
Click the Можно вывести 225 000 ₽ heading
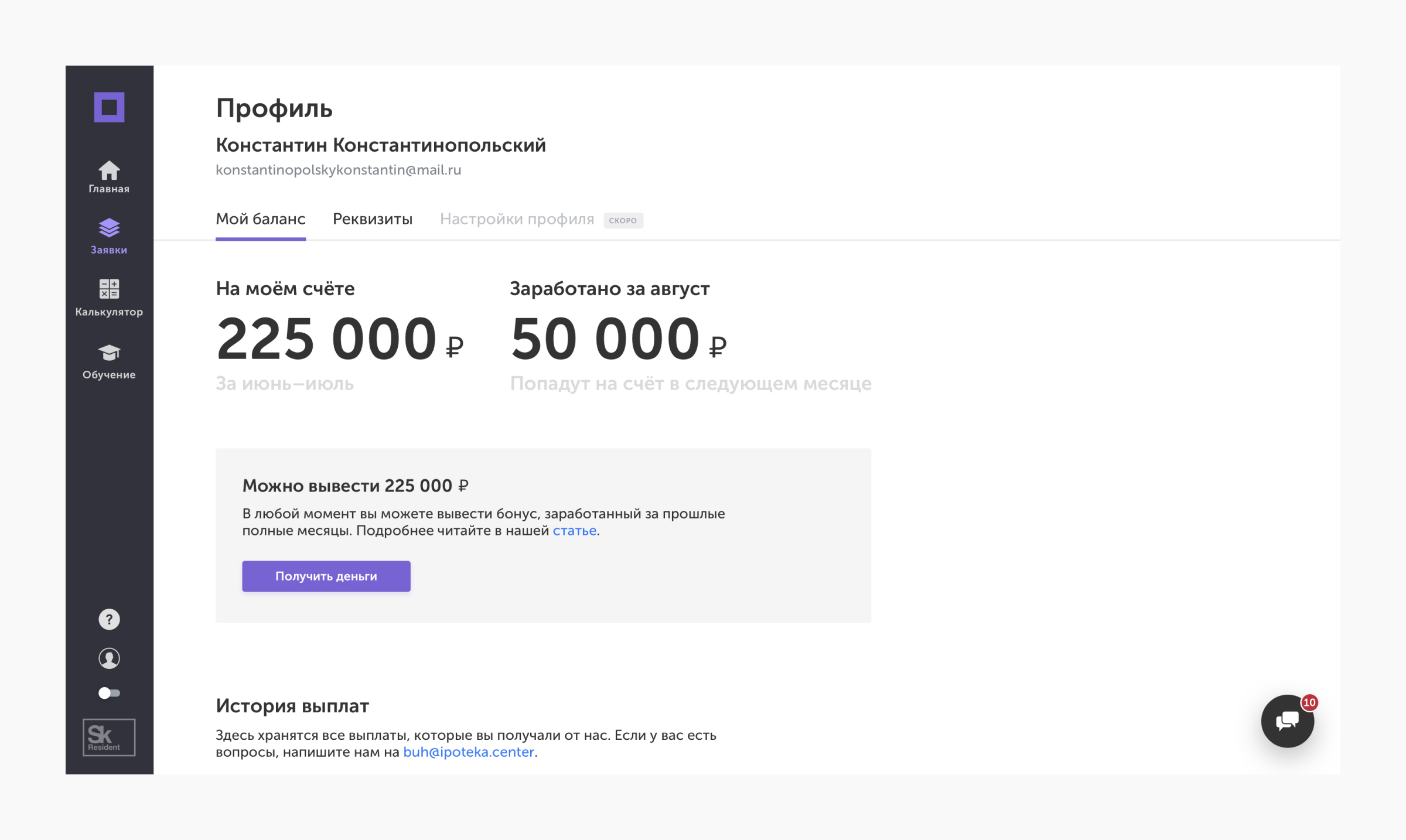356,486
